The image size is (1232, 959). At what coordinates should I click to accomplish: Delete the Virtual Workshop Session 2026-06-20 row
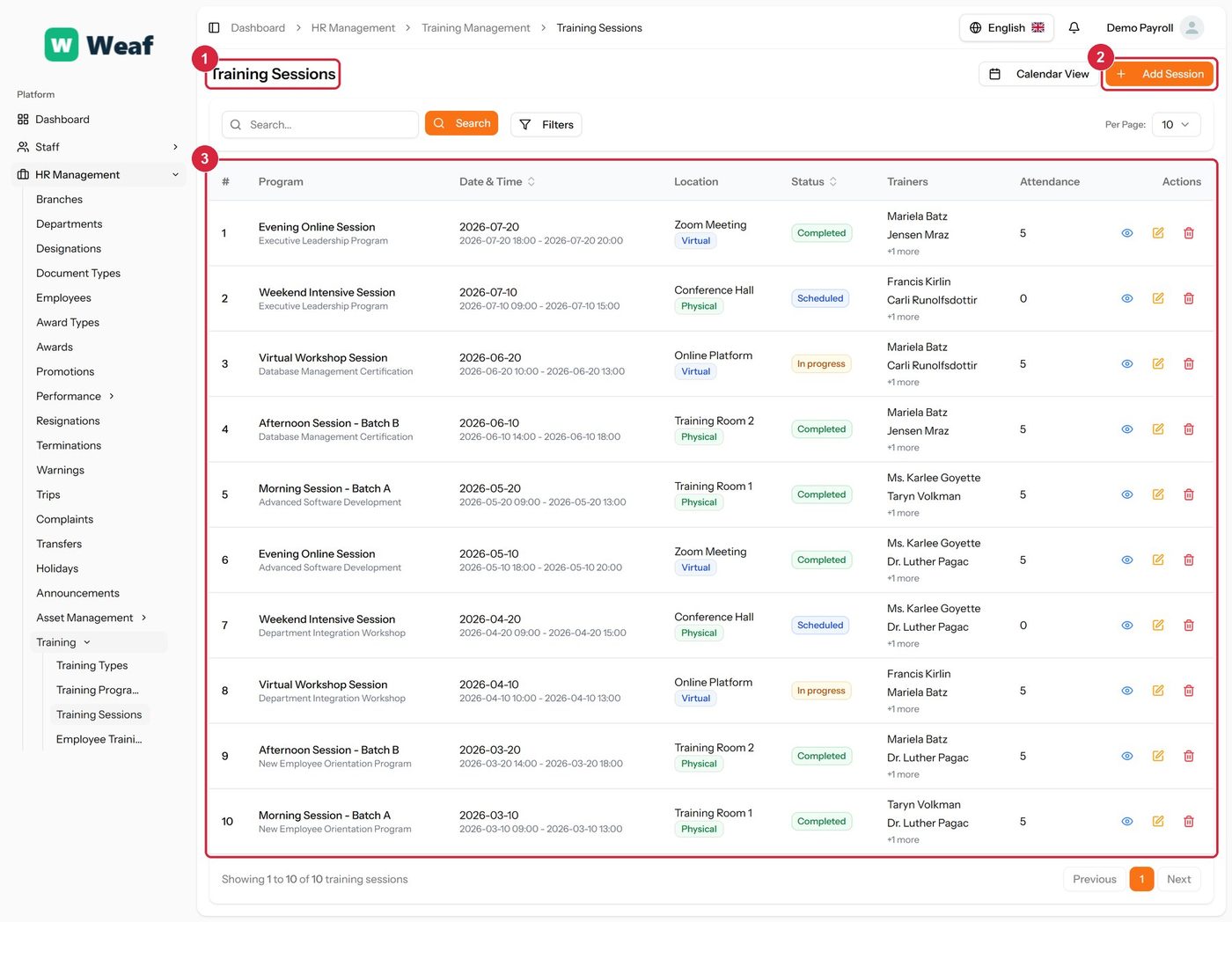pyautogui.click(x=1189, y=364)
